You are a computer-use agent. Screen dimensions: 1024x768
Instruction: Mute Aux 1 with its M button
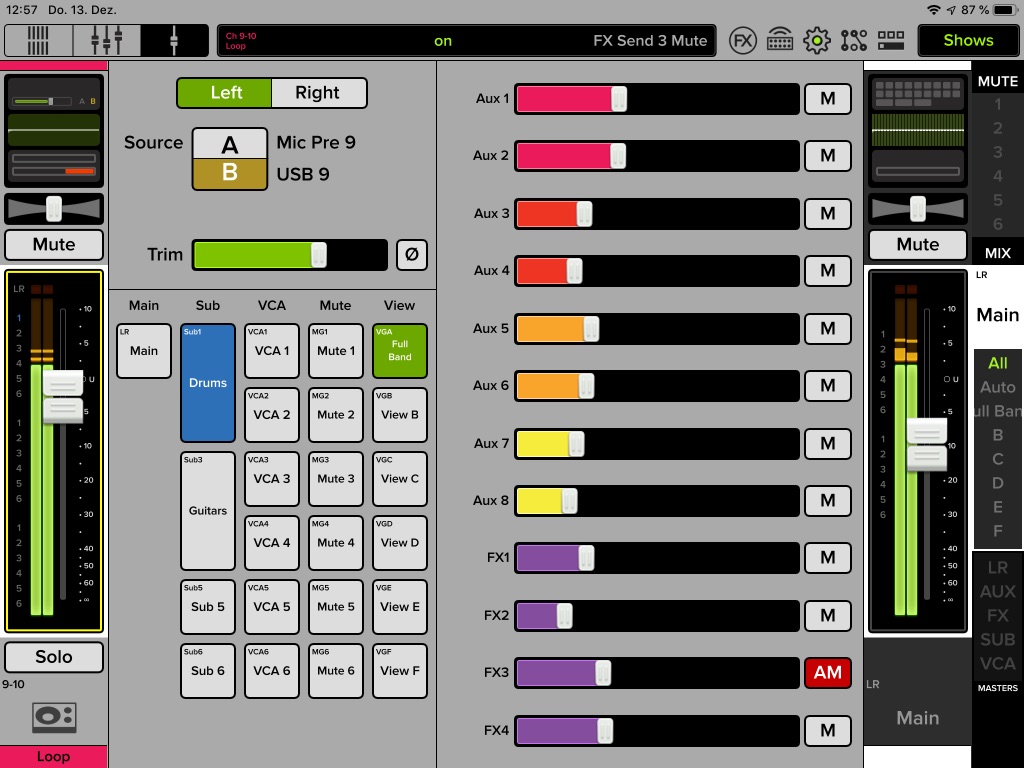tap(827, 98)
